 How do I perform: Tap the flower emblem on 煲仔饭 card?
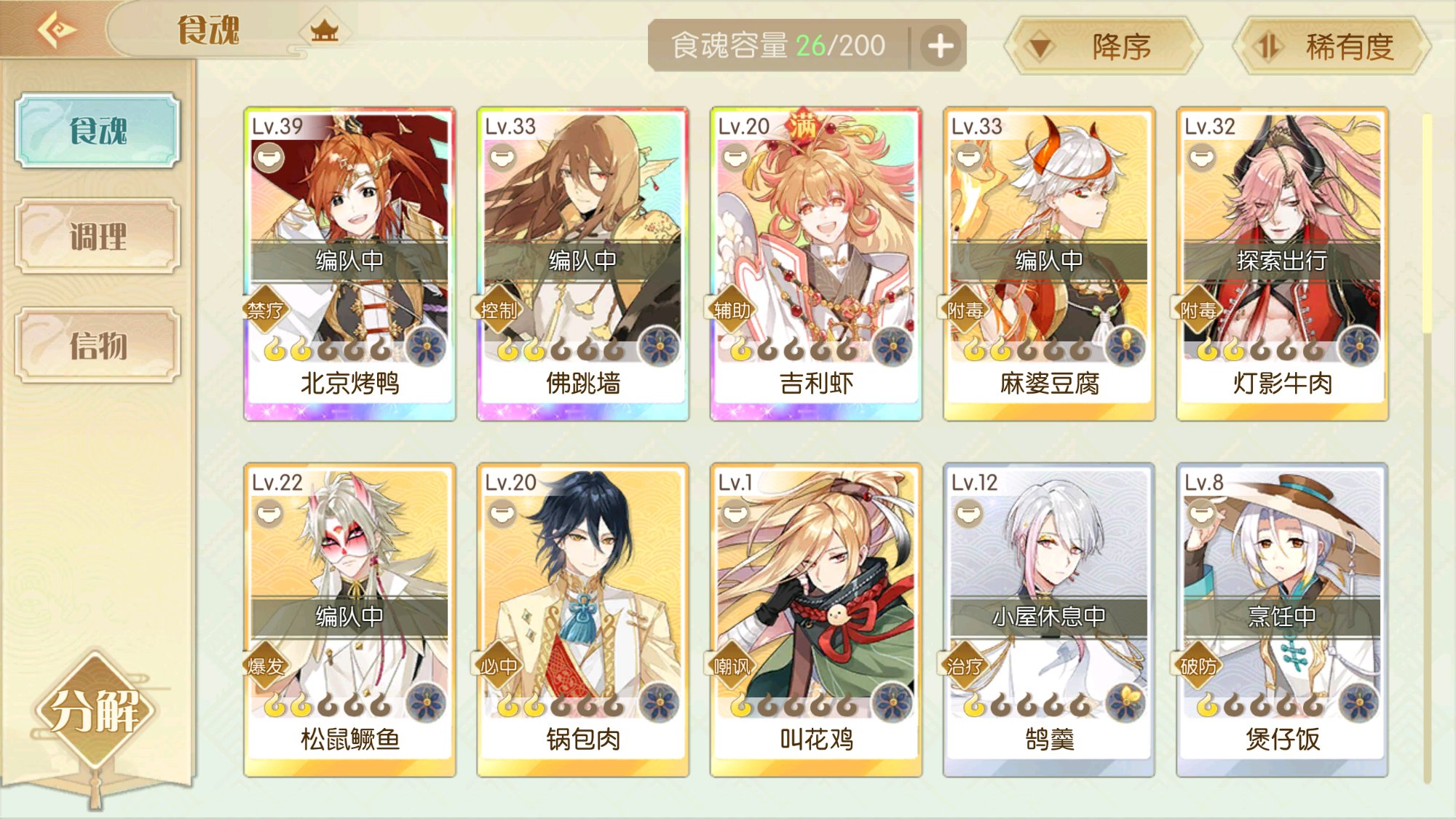coord(1358,703)
